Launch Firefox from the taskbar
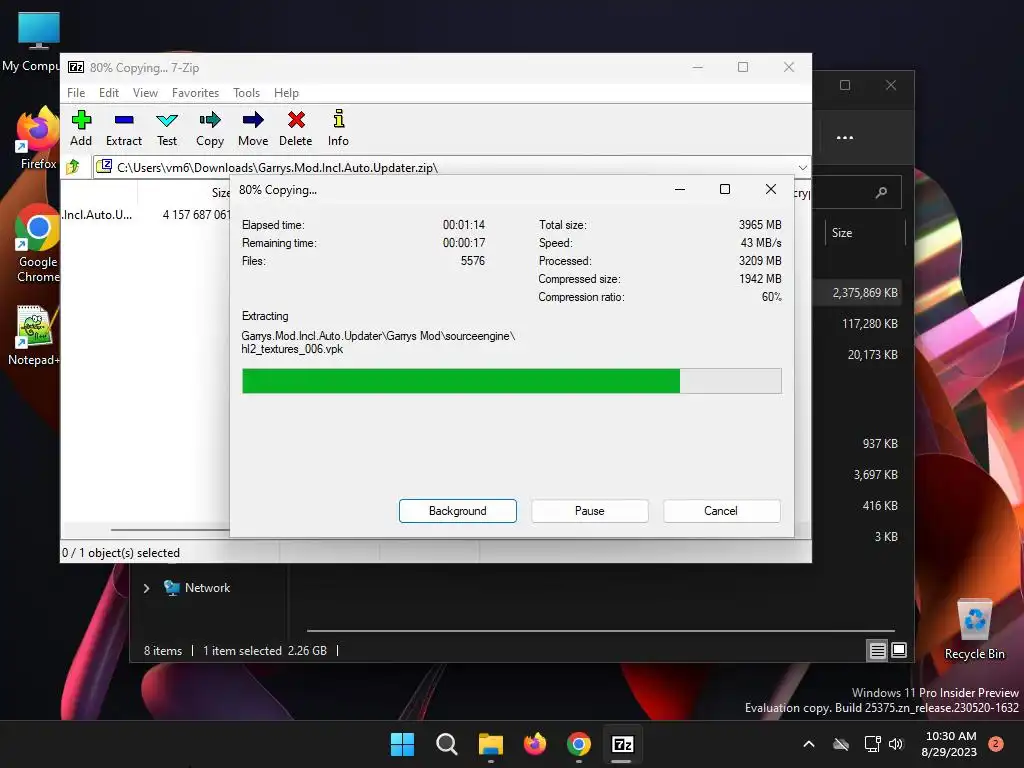The height and width of the screenshot is (768, 1024). [535, 744]
